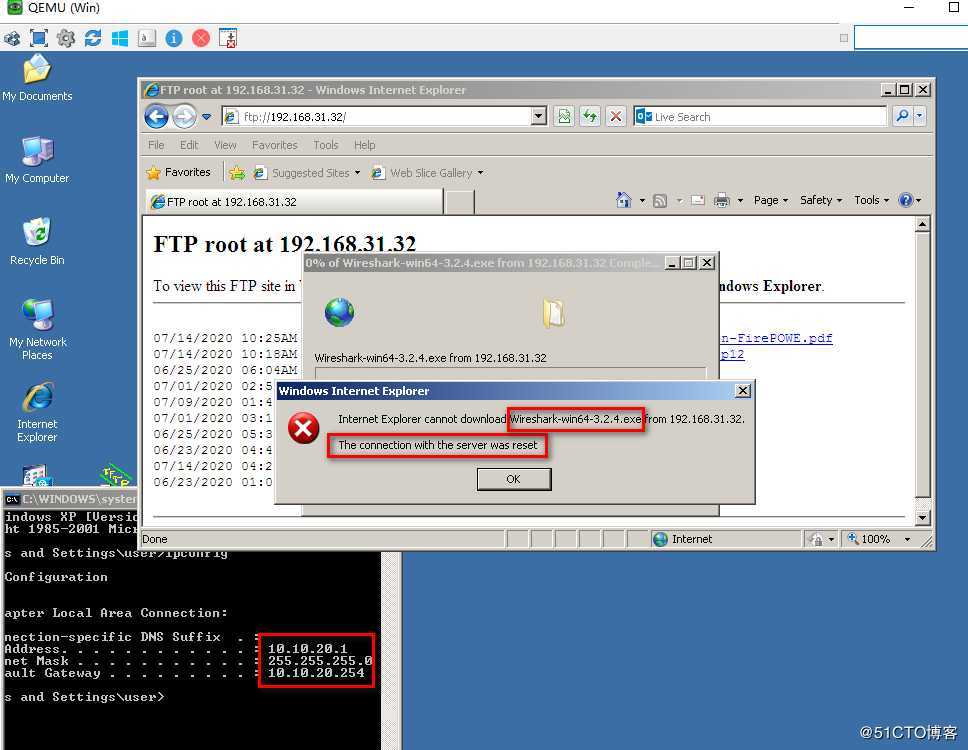Open the File menu in IE
Image resolution: width=968 pixels, height=750 pixels.
coord(156,144)
